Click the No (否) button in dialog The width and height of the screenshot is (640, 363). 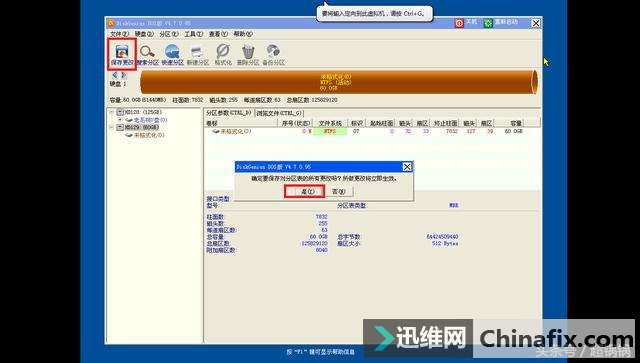(339, 191)
